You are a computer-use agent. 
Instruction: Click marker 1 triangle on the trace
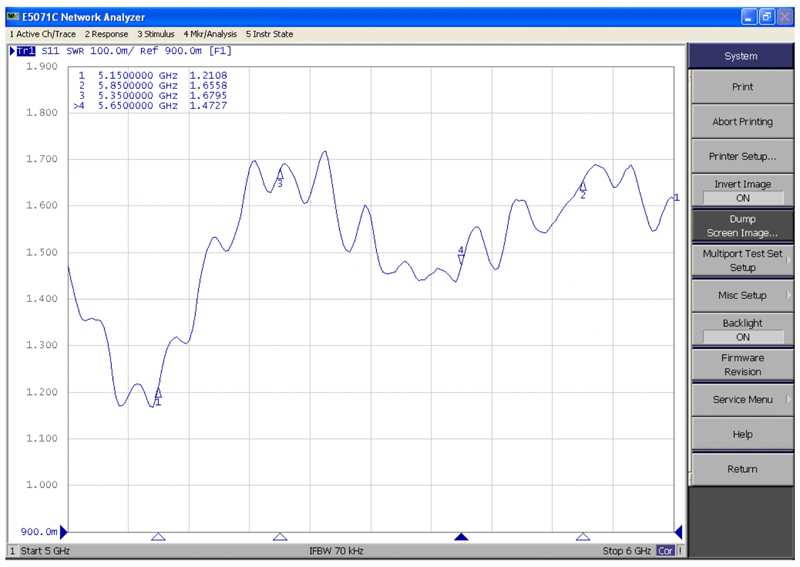pyautogui.click(x=158, y=393)
